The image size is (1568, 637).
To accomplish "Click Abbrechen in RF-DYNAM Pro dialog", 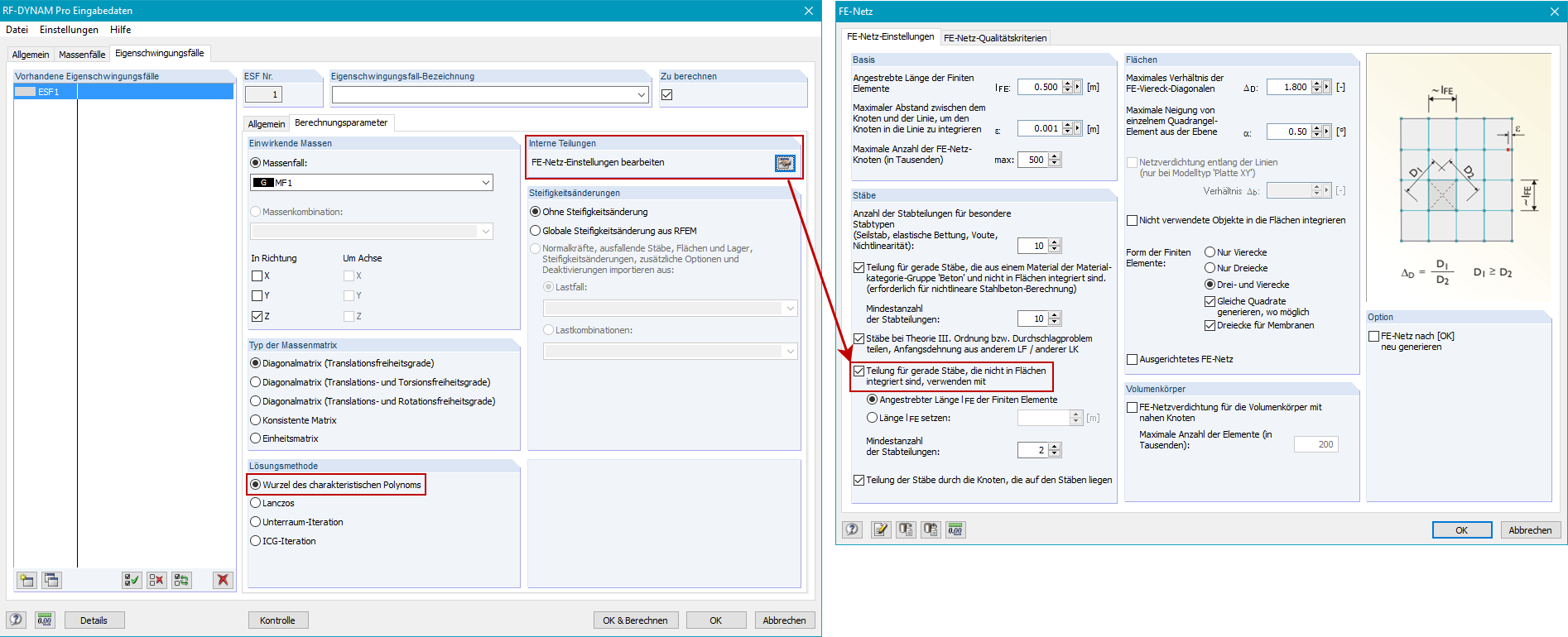I will pos(784,620).
